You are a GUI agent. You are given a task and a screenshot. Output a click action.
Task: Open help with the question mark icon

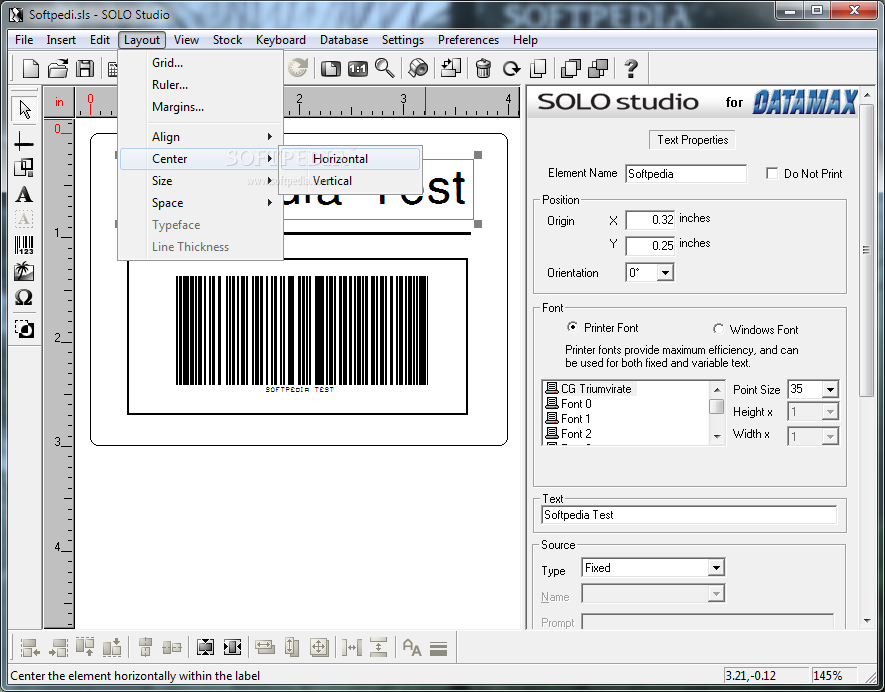pyautogui.click(x=631, y=68)
